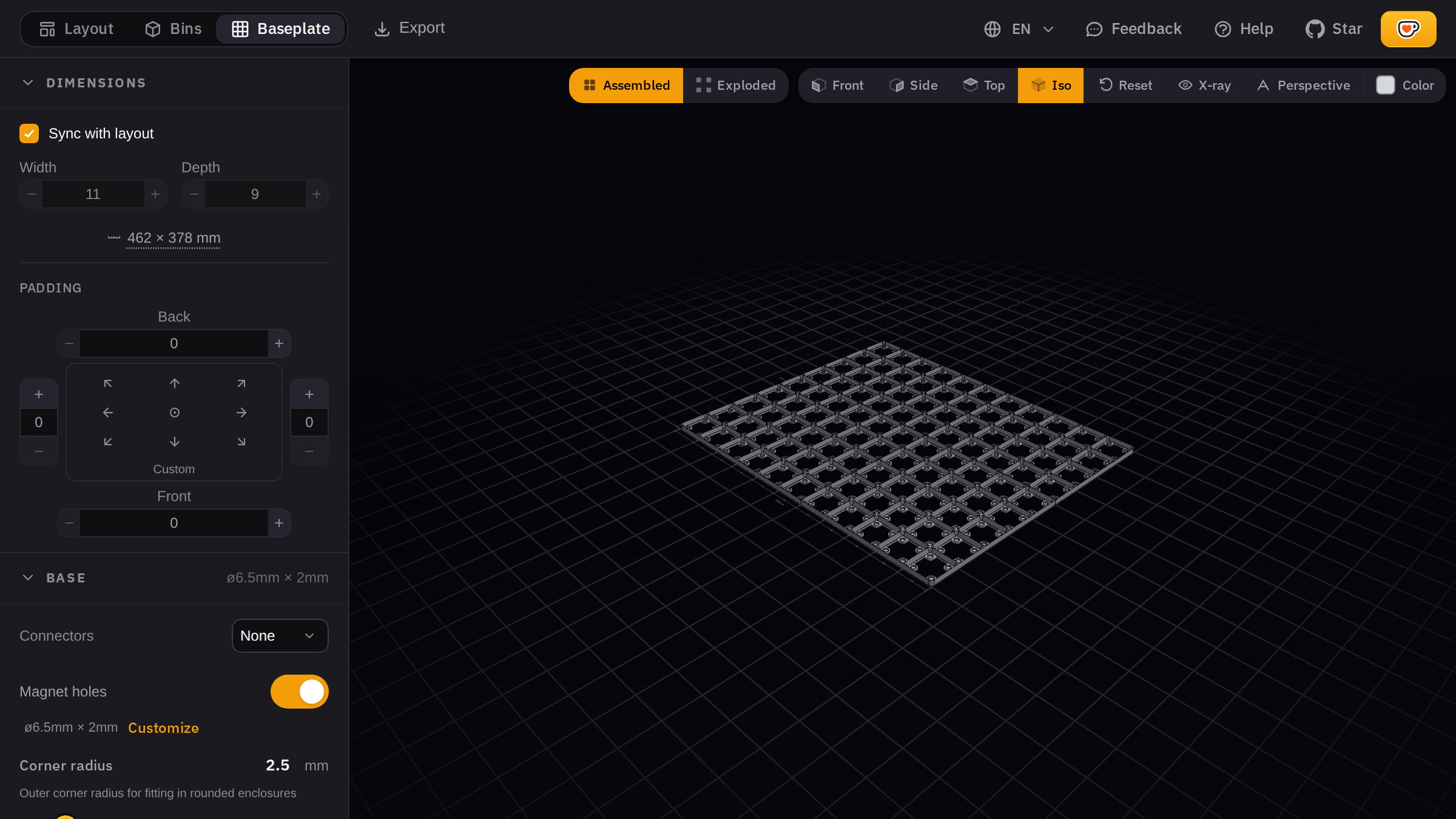Image resolution: width=1456 pixels, height=819 pixels.
Task: Open the Export menu
Action: click(409, 28)
